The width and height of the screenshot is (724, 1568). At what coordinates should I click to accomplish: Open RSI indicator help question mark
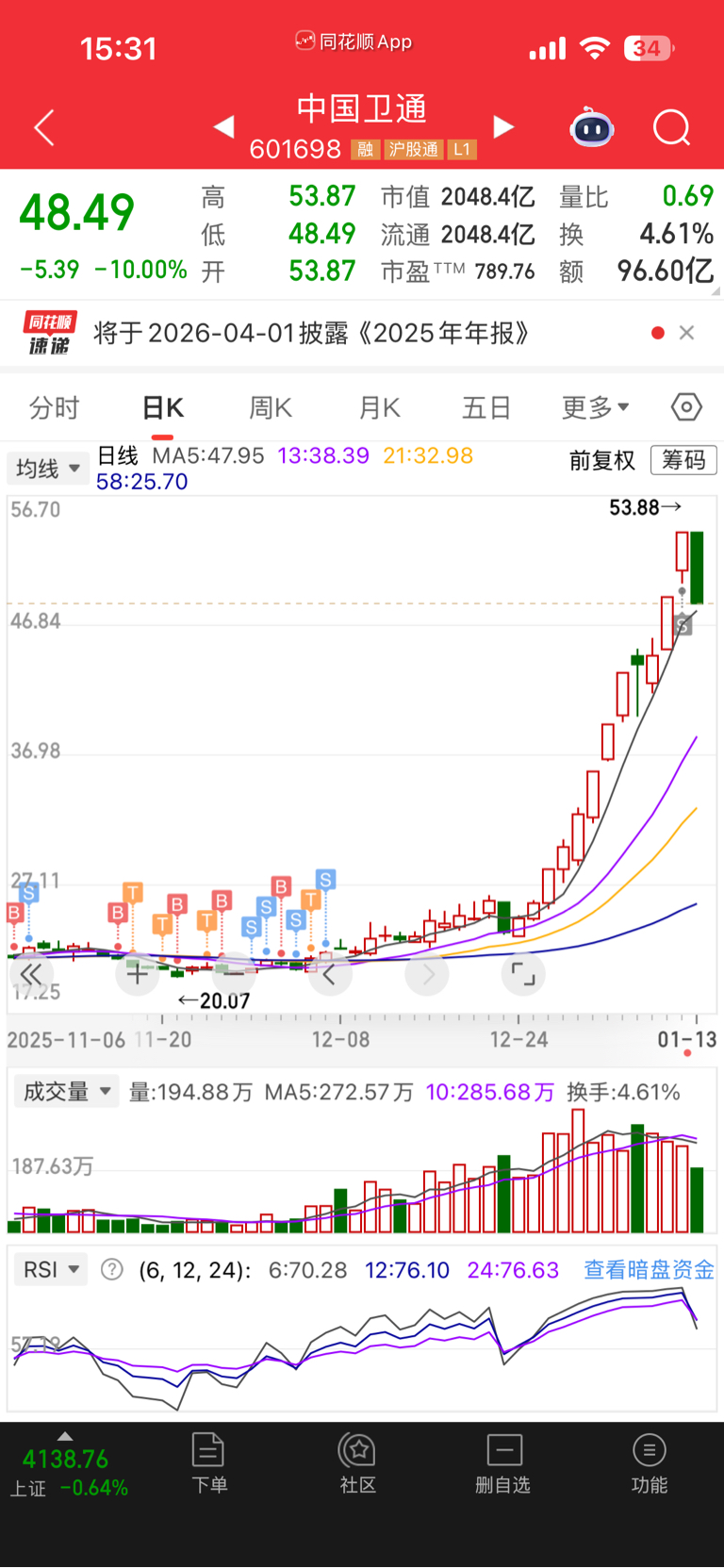[112, 1269]
